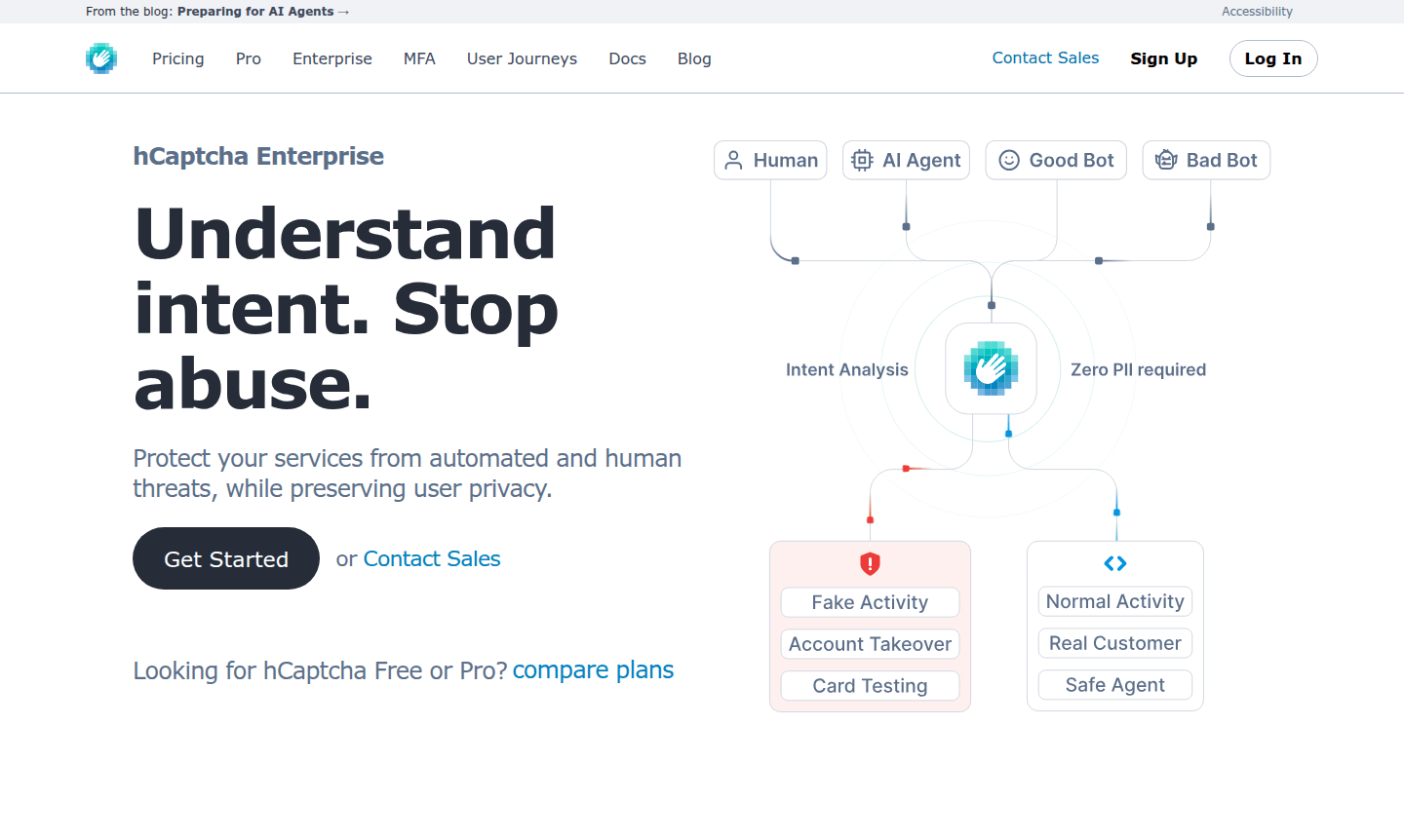Open the compare plans link
This screenshot has width=1404, height=840.
pos(593,669)
